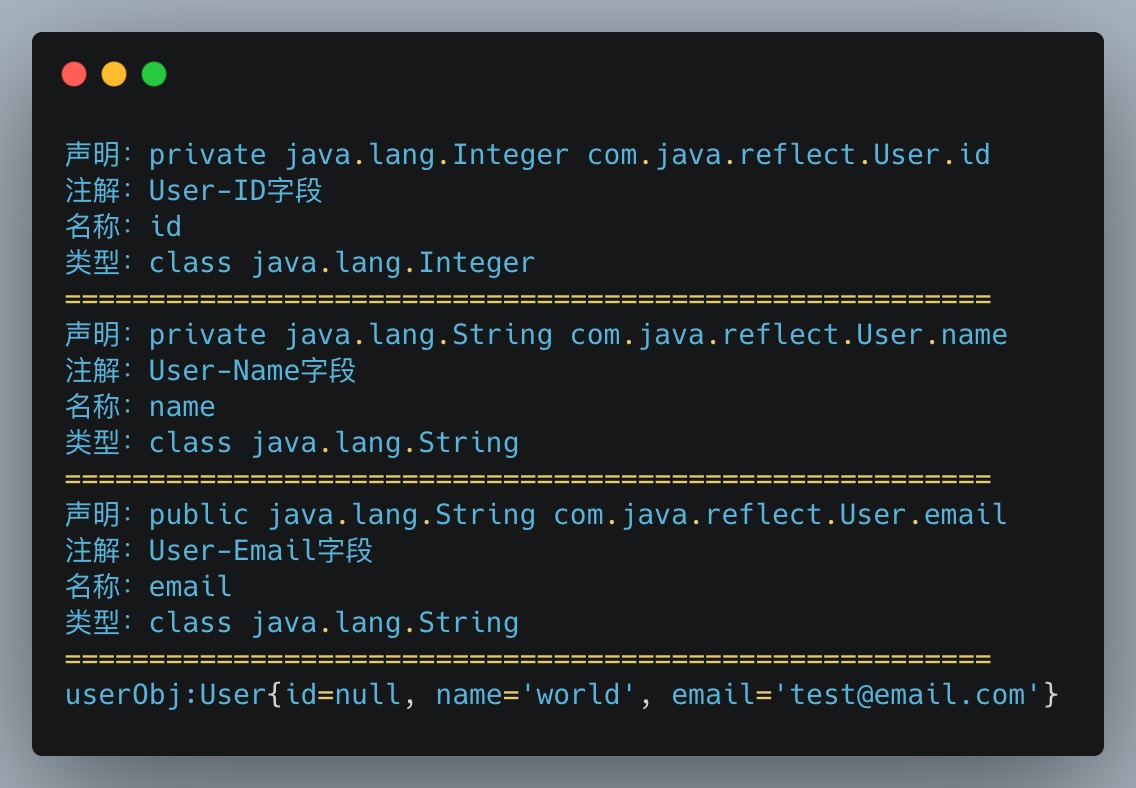Click the com.java.reflect.User.email text
The width and height of the screenshot is (1136, 788).
780,515
